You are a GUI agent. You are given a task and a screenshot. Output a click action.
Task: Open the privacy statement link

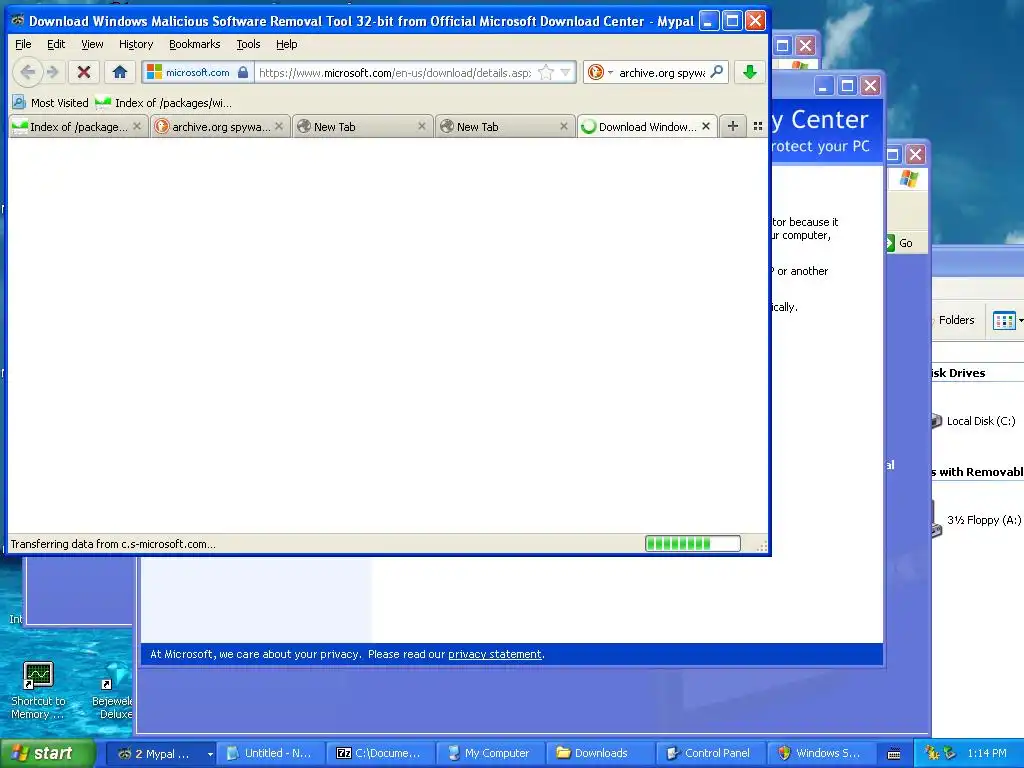(494, 654)
